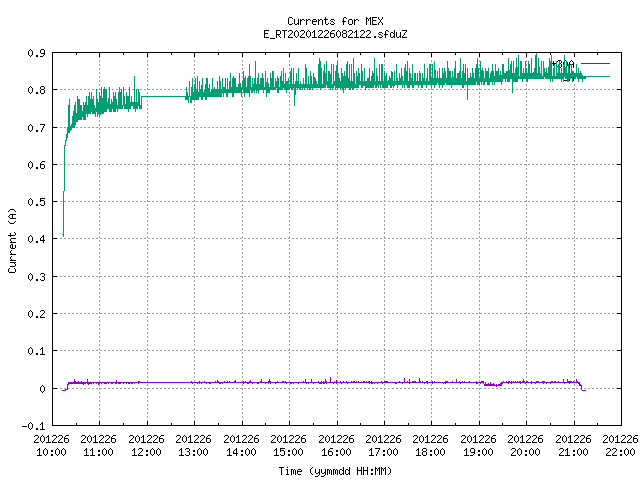
Task: Click the "Time (yymmdd HH:MM)" x-axis label
Action: click(x=335, y=471)
